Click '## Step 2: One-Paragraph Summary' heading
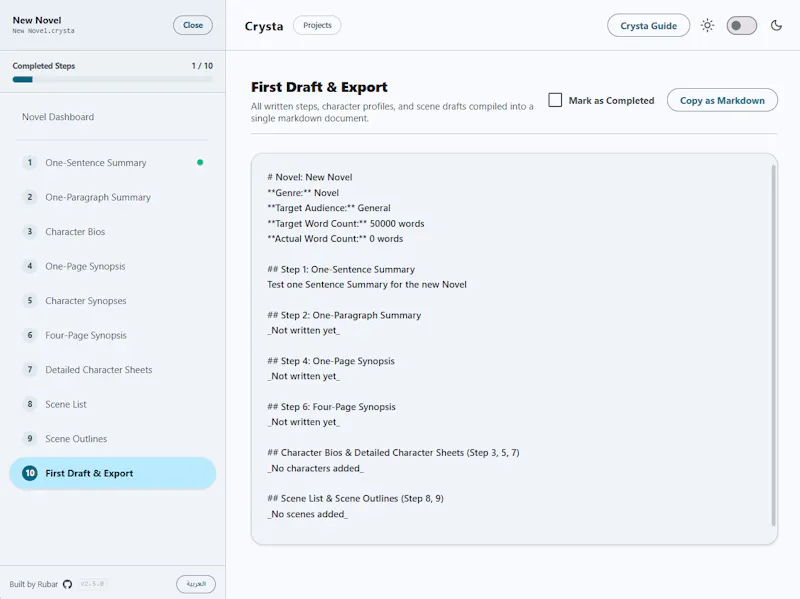The image size is (800, 599). 344,315
